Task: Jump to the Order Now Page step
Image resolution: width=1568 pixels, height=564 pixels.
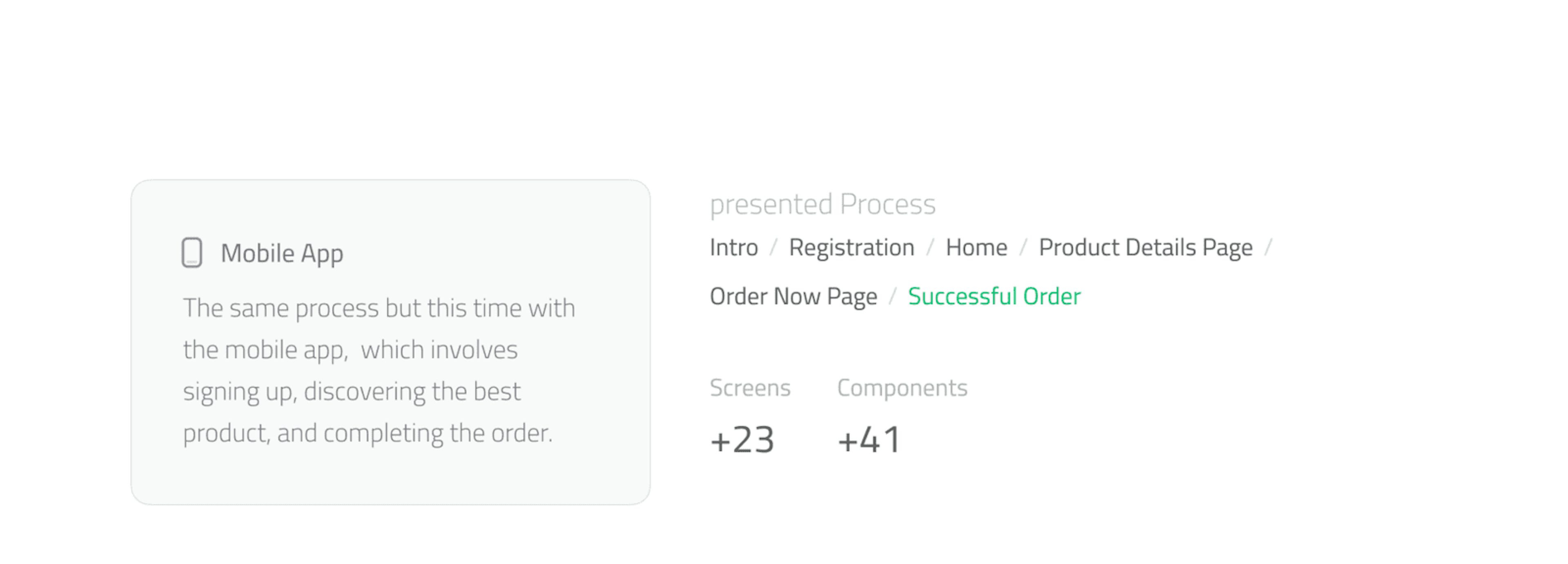Action: point(793,296)
